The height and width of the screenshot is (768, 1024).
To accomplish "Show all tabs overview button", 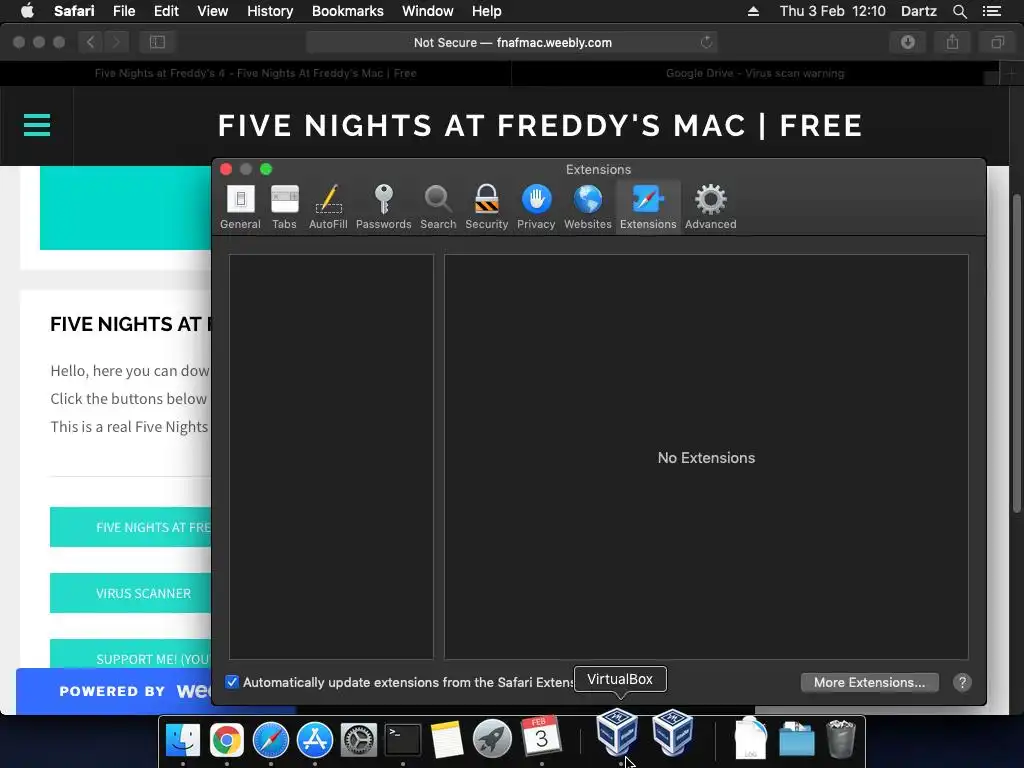I will 997,42.
